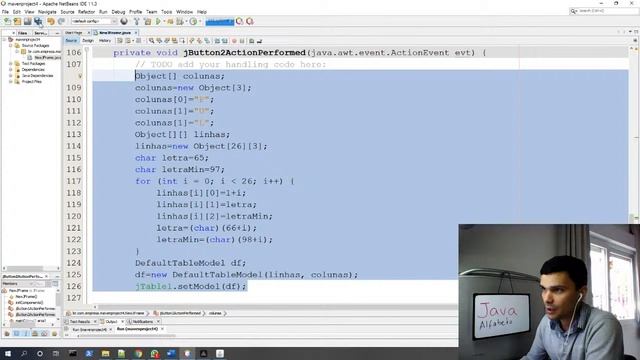Click the clock-shaped toolbar icon
The image size is (640, 360).
193,21
